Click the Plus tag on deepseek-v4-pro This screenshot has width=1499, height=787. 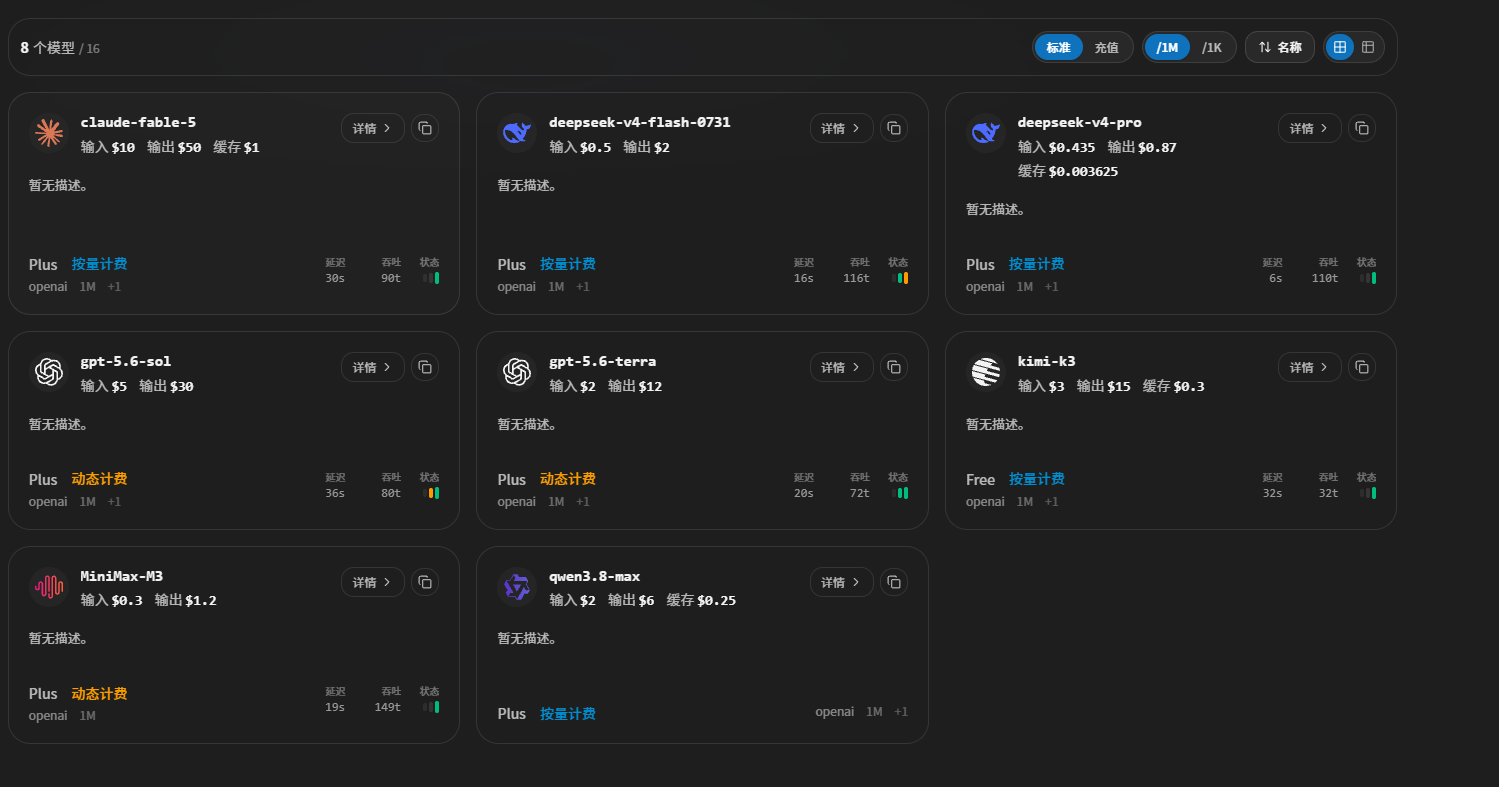click(x=981, y=265)
